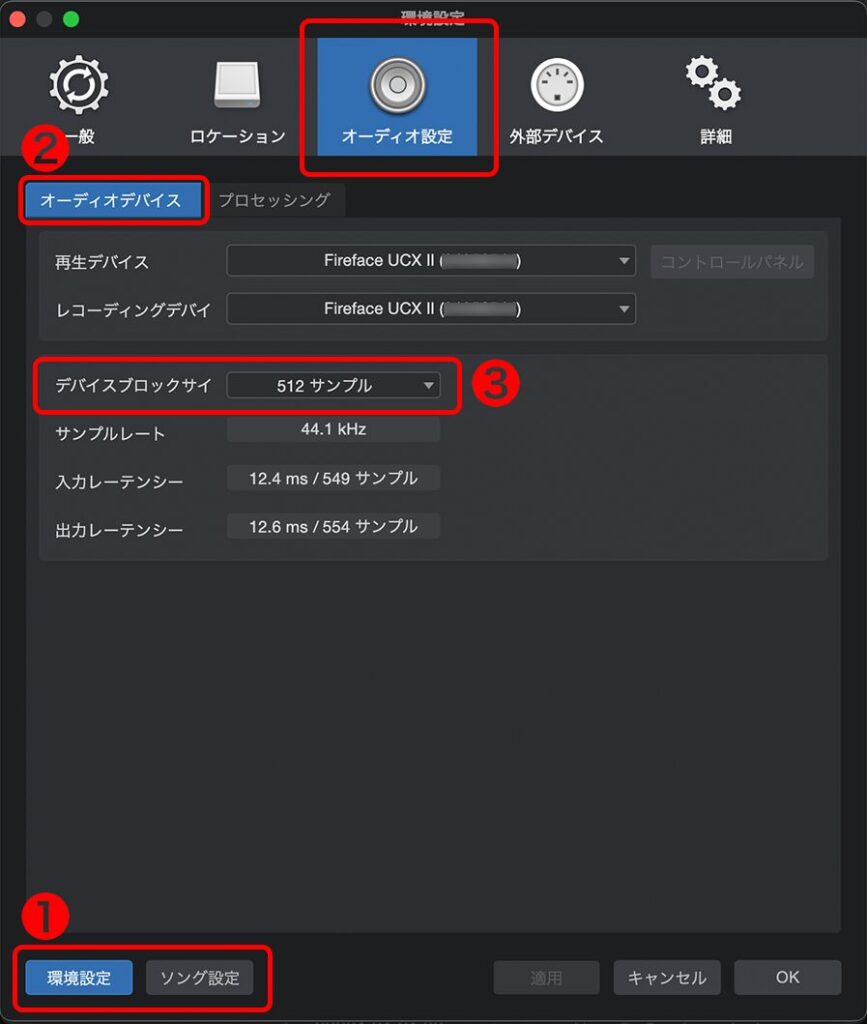Click the 44.1 kHz sample rate field
Image resolution: width=867 pixels, height=1024 pixels.
[x=333, y=430]
